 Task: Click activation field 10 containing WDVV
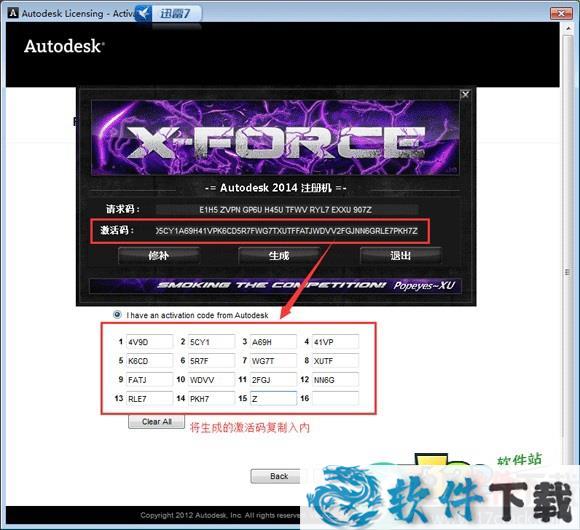(x=211, y=379)
